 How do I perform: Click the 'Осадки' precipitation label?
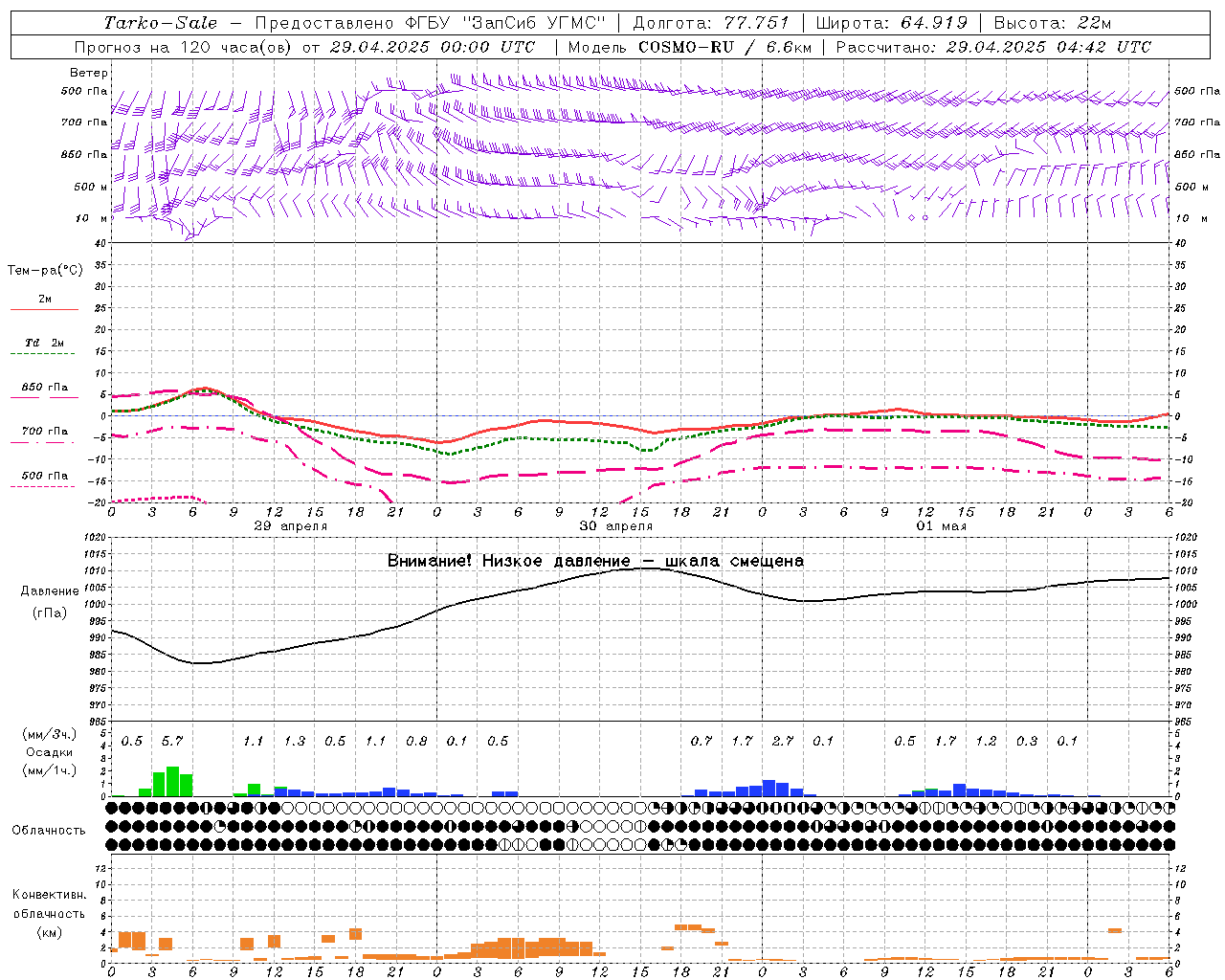coord(48,752)
